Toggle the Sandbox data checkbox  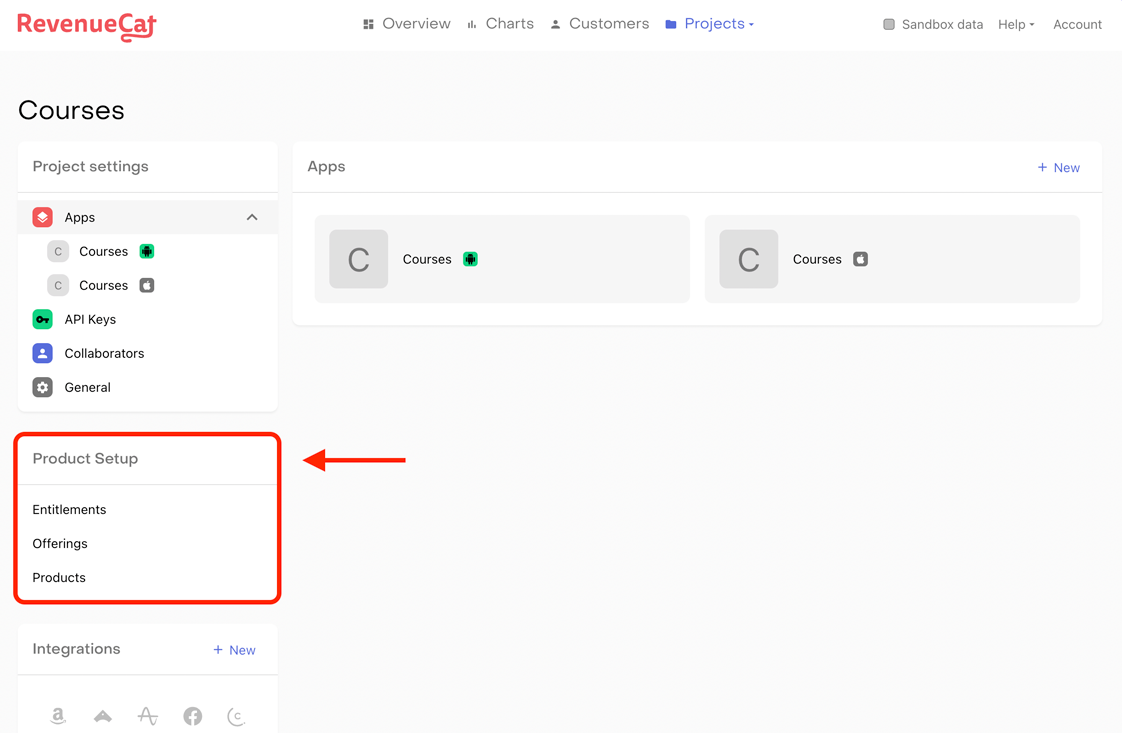click(x=888, y=24)
